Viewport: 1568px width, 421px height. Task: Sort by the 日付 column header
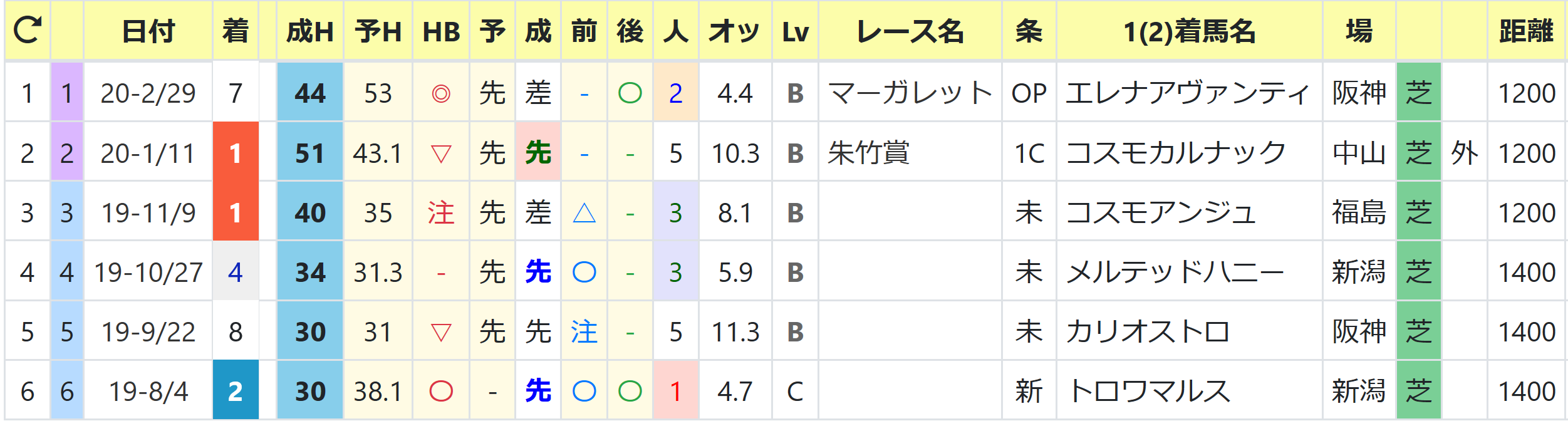tap(148, 31)
